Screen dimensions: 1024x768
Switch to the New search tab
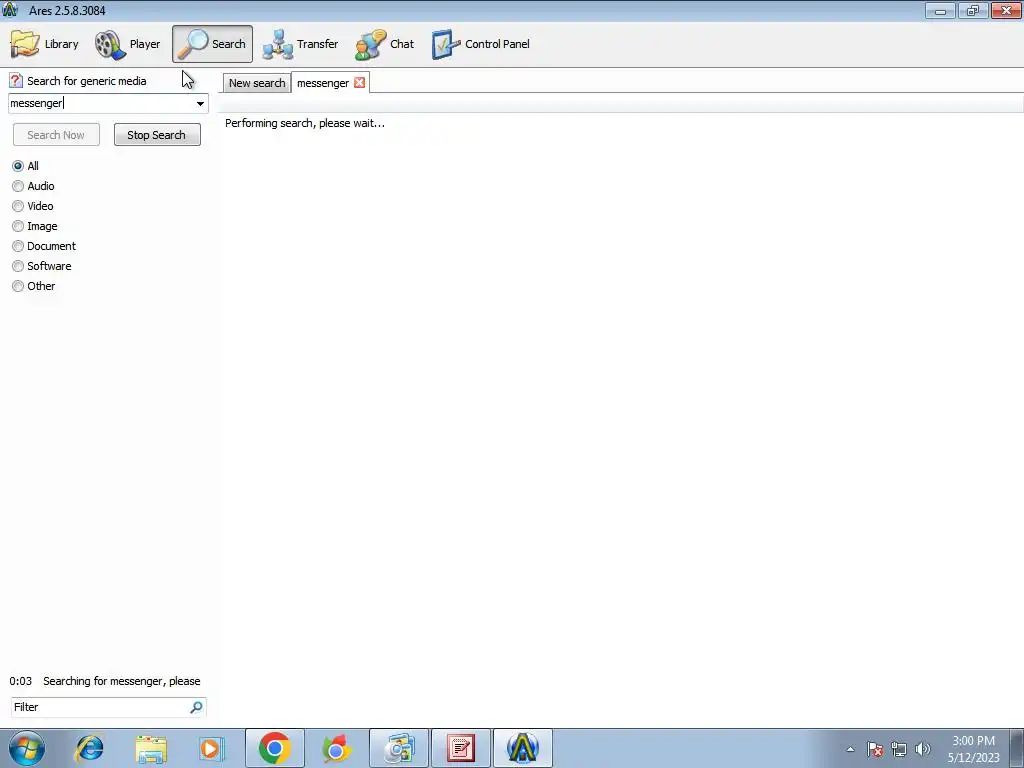257,83
